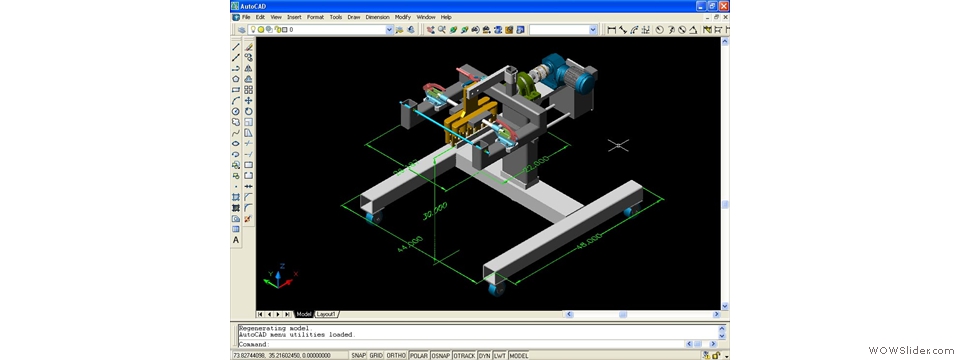Viewport: 960px width, 360px height.
Task: Open the Edit menu
Action: 260,17
